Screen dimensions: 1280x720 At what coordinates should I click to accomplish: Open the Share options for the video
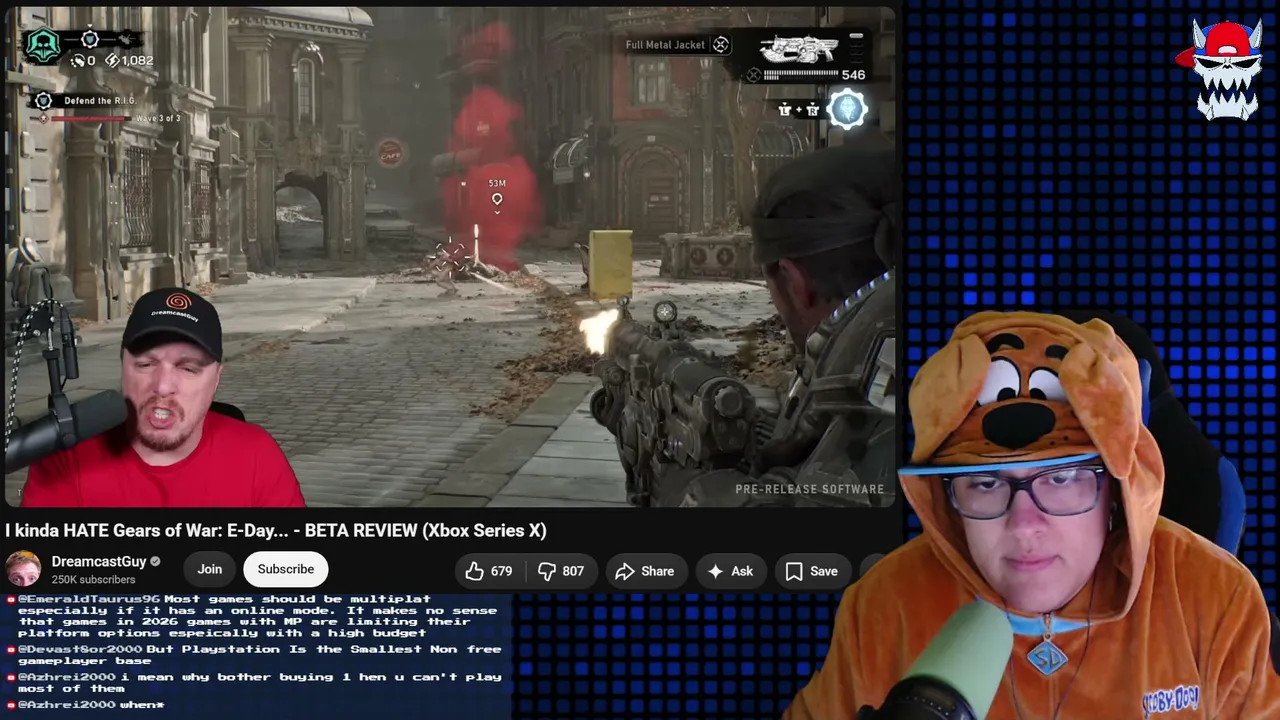(x=645, y=571)
